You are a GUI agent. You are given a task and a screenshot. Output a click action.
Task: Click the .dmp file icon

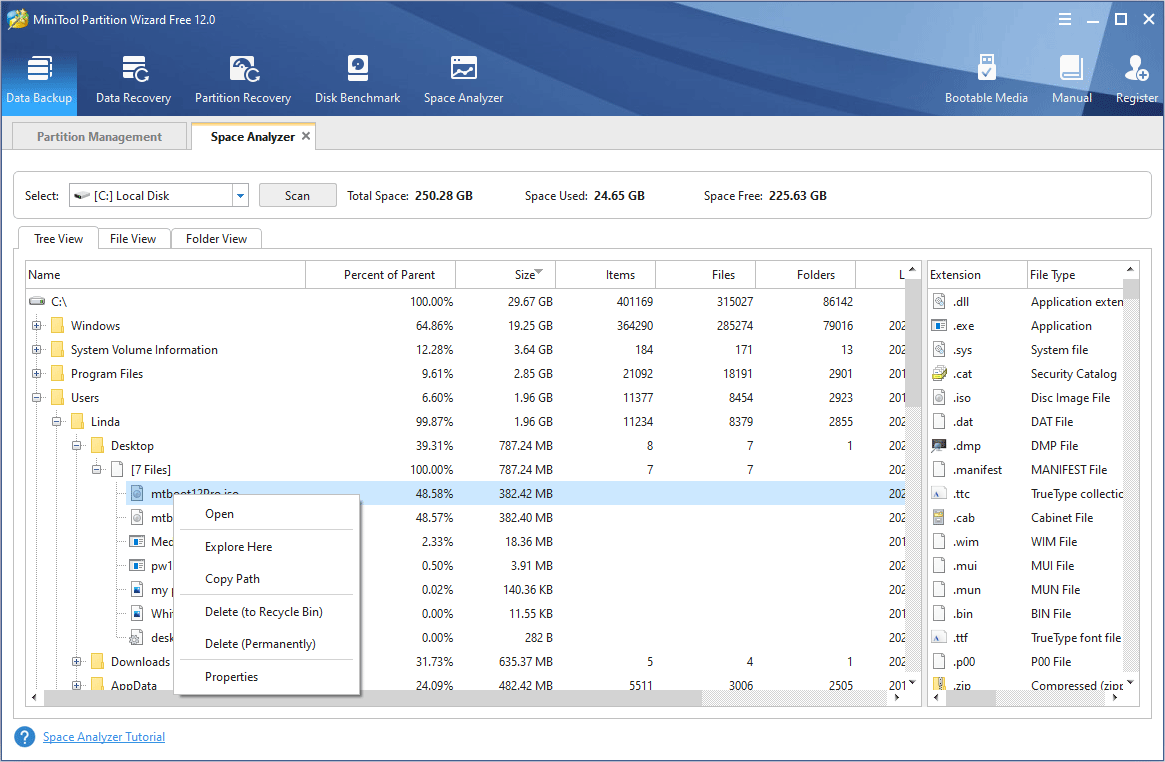pos(939,446)
